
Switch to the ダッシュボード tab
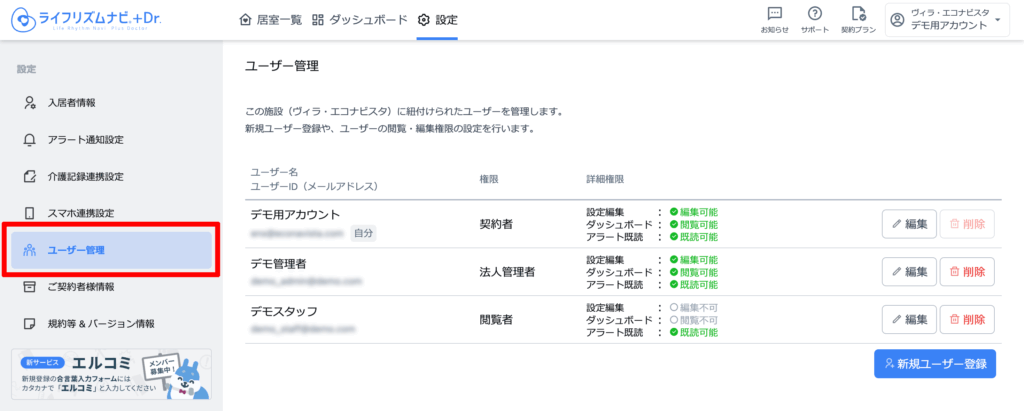pyautogui.click(x=359, y=20)
